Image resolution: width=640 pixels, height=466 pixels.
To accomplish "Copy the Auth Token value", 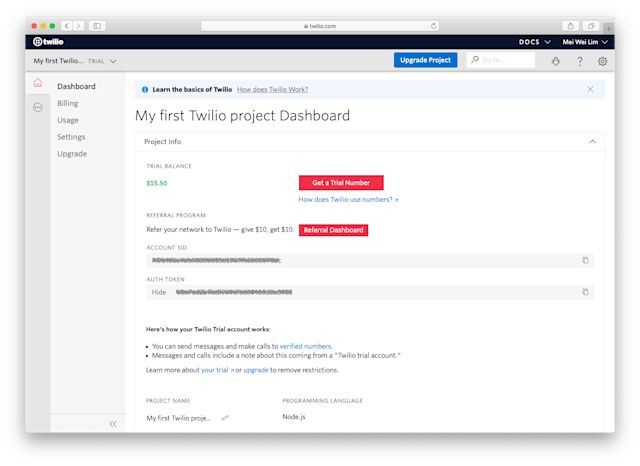I will click(585, 292).
